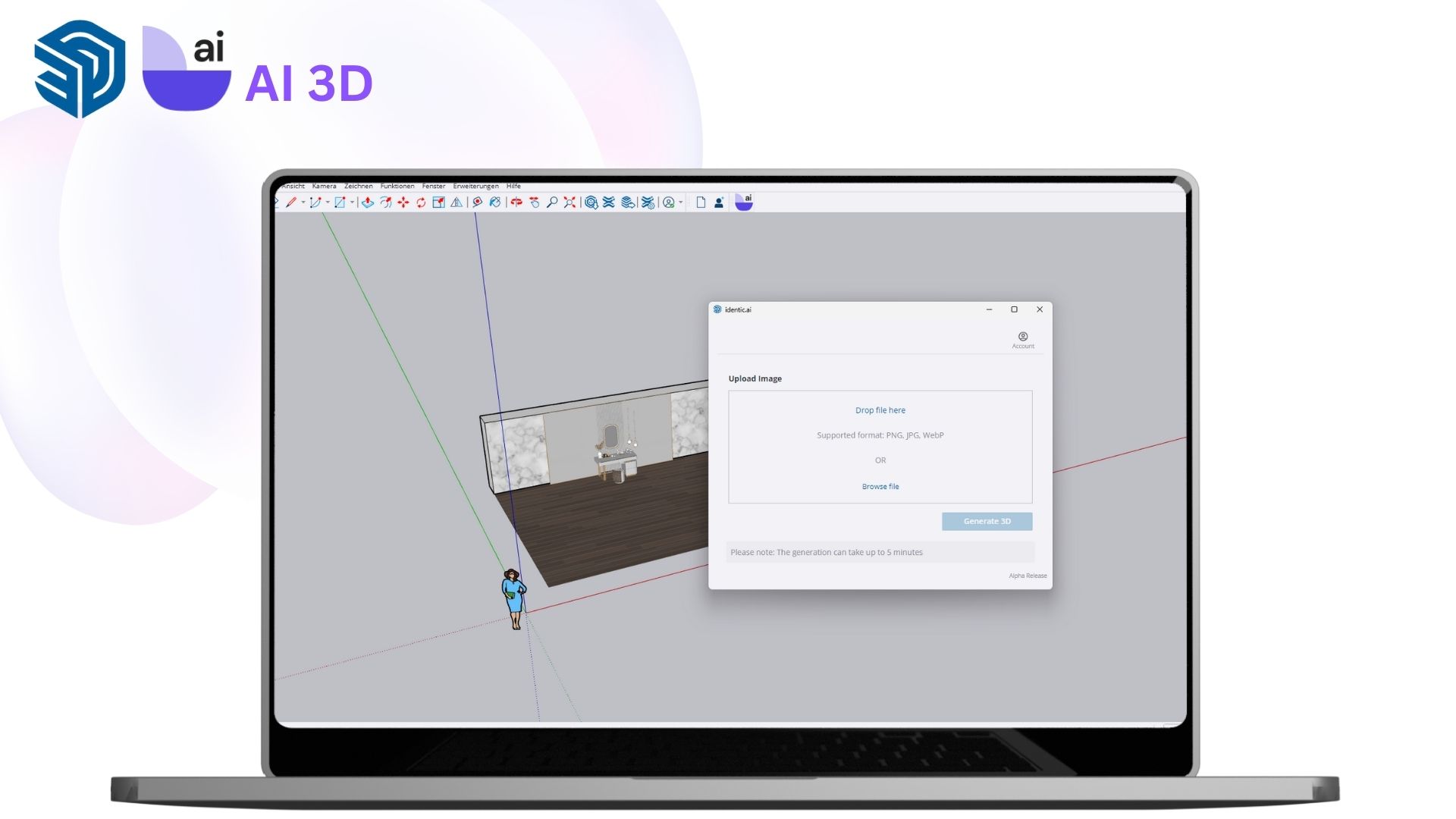1456x819 pixels.
Task: Select the Tape Measure tool
Action: coord(477,202)
